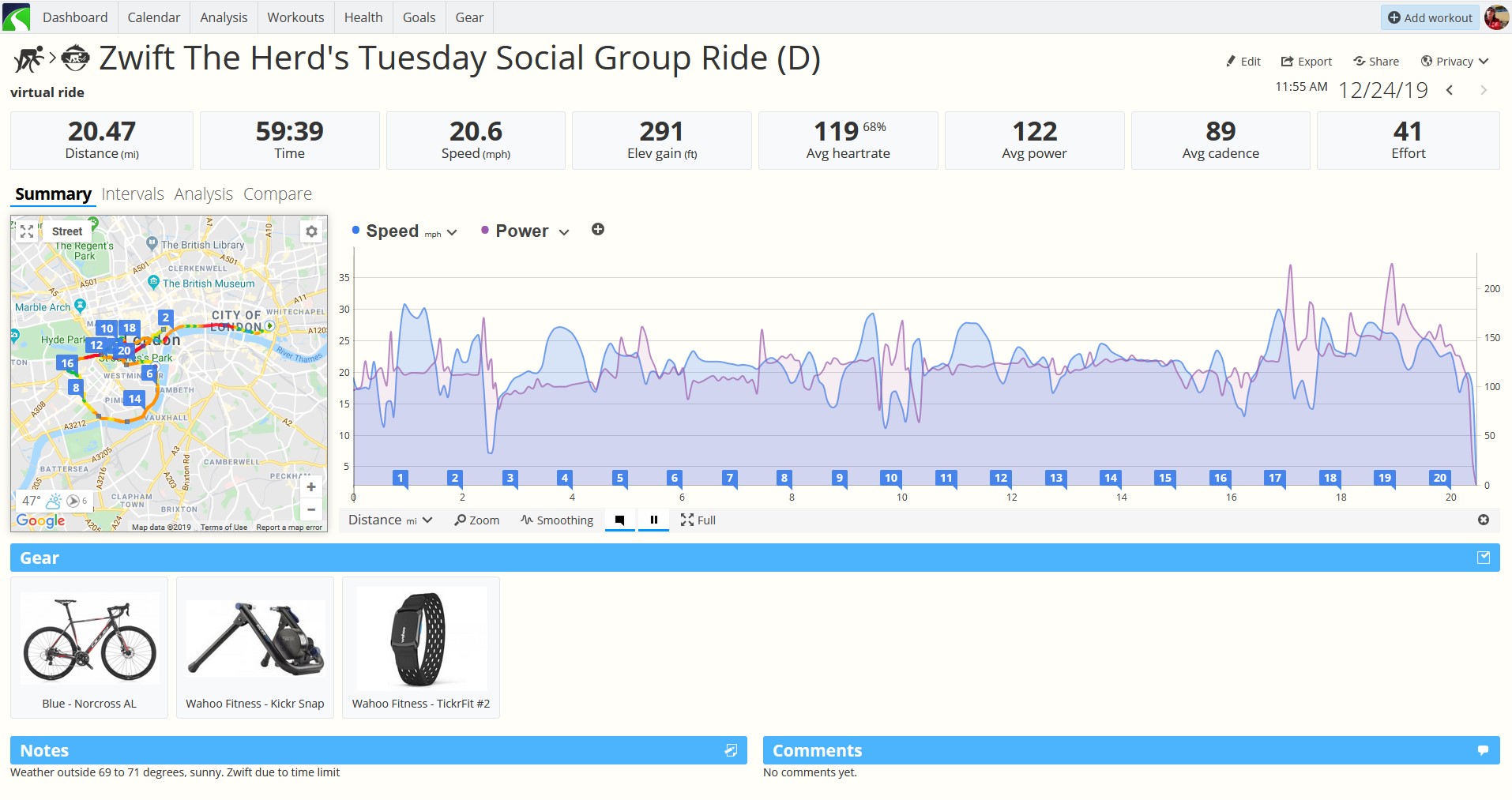
Task: Open the Health menu
Action: point(363,17)
